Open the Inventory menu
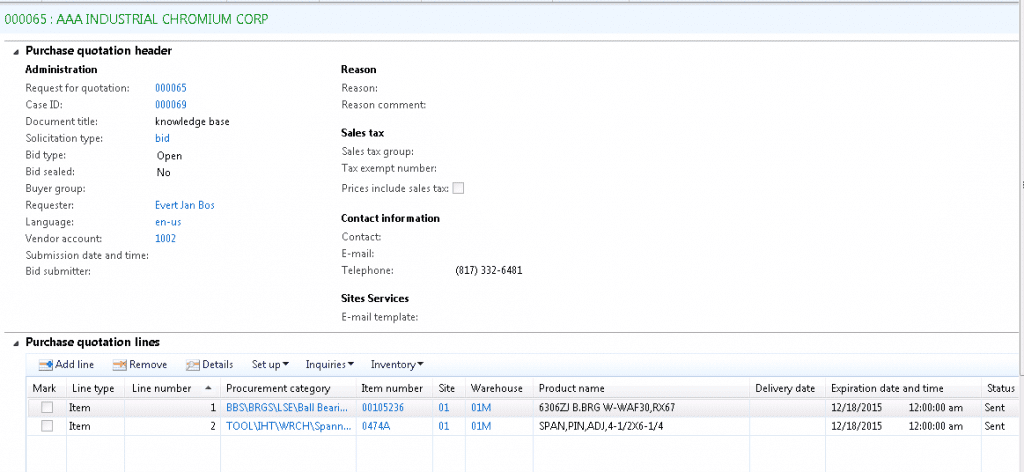 (x=397, y=365)
